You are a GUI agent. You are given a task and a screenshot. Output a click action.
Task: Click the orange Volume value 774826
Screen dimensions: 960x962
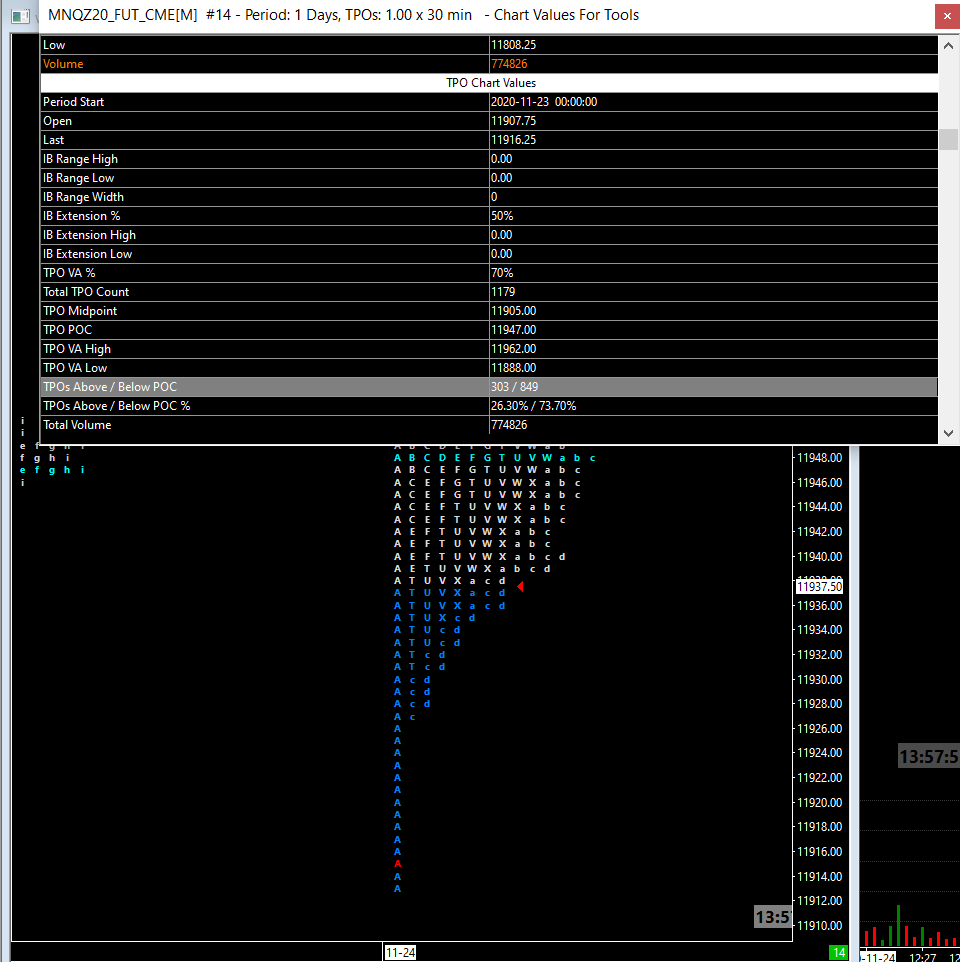tap(509, 64)
